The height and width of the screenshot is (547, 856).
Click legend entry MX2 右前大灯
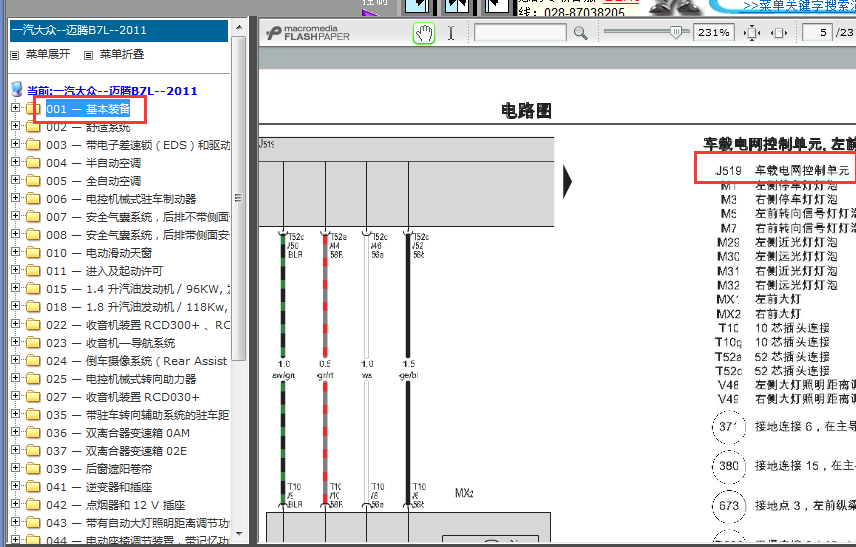click(758, 314)
